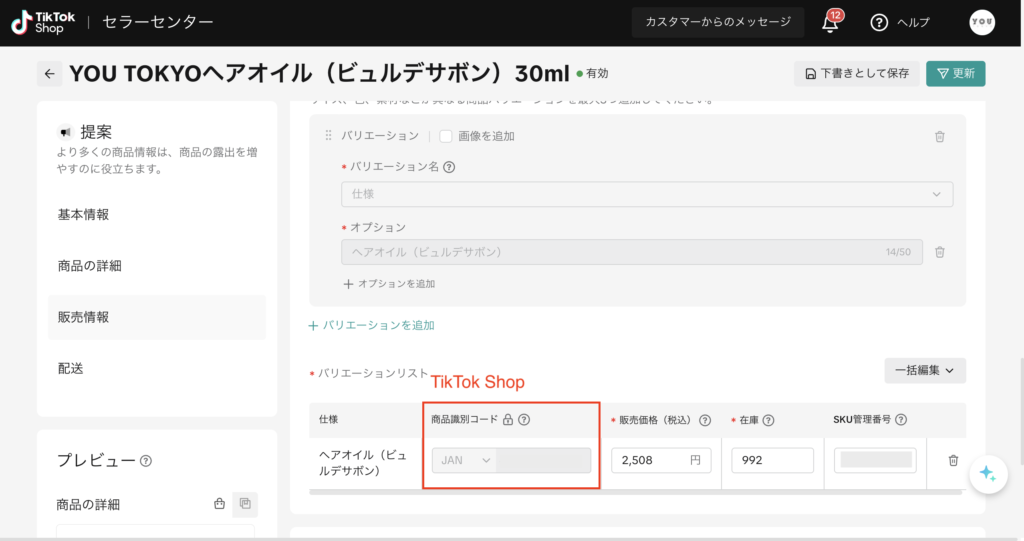Open the JAN code type dropdown

pyautogui.click(x=466, y=460)
